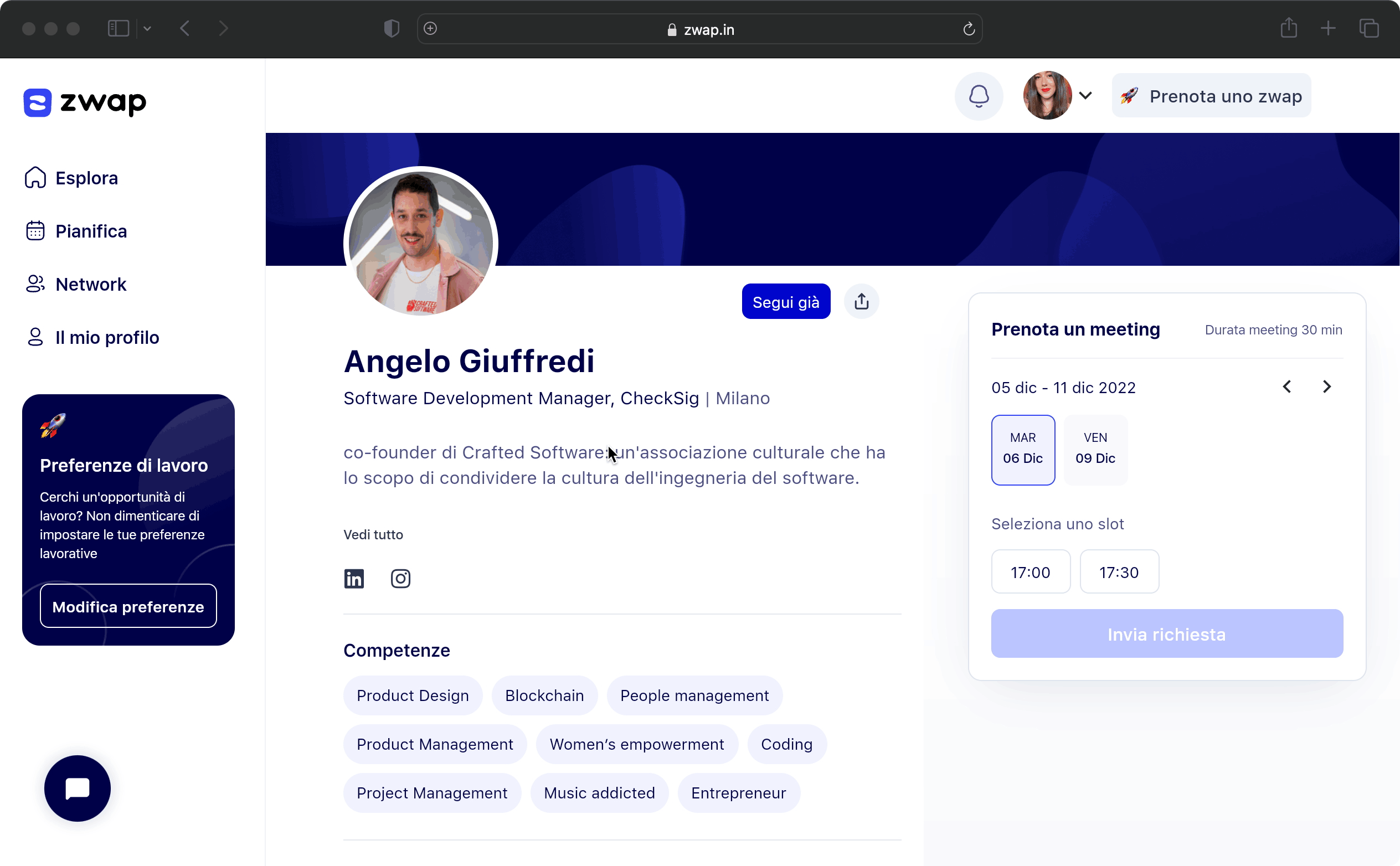
Task: Go to next week in calendar
Action: pos(1326,386)
